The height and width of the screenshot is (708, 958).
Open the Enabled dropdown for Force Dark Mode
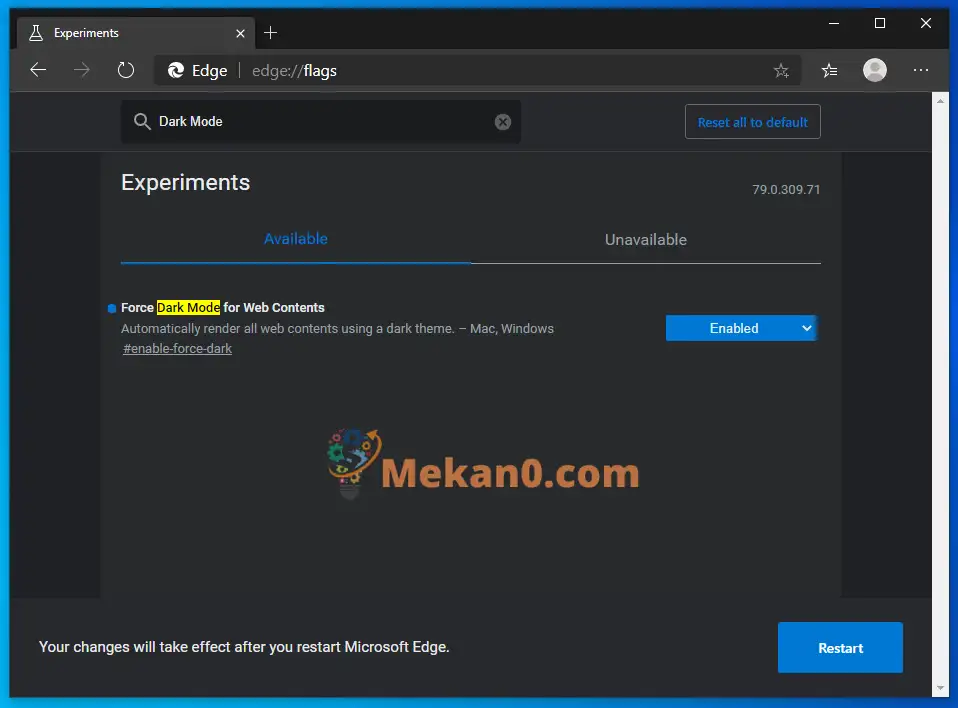pos(741,328)
